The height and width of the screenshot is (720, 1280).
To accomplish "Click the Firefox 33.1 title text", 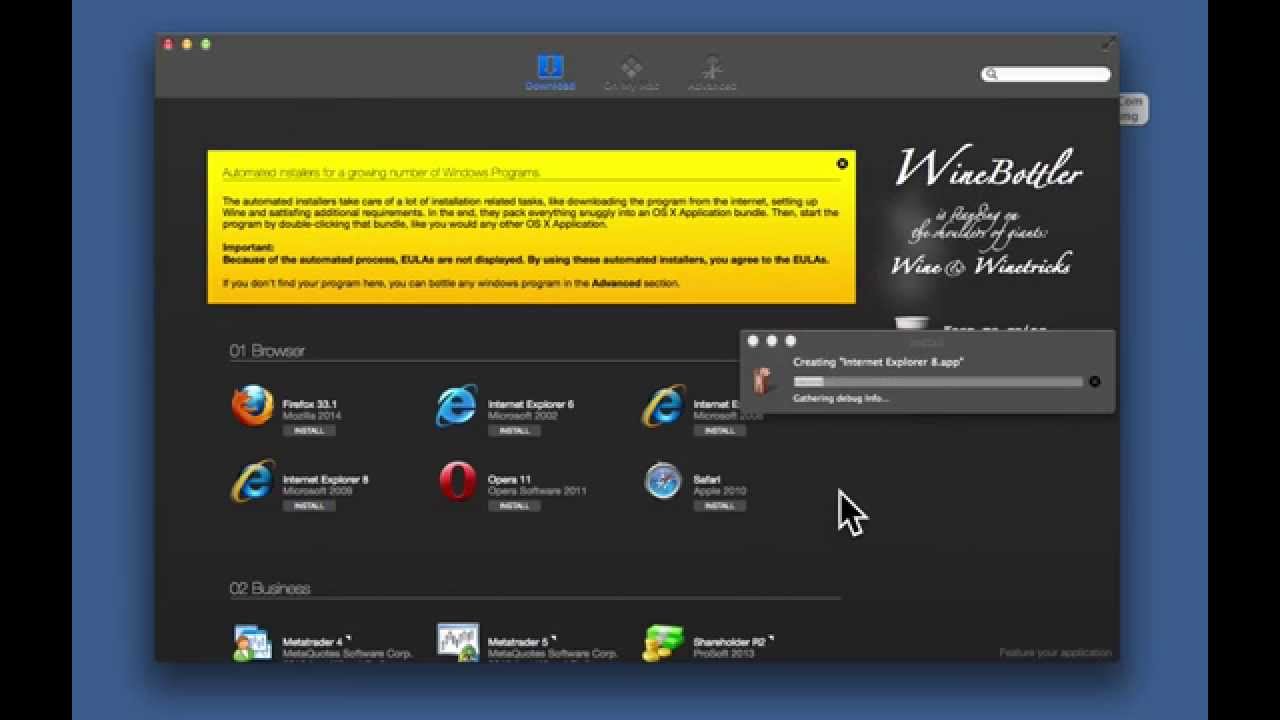I will 310,405.
